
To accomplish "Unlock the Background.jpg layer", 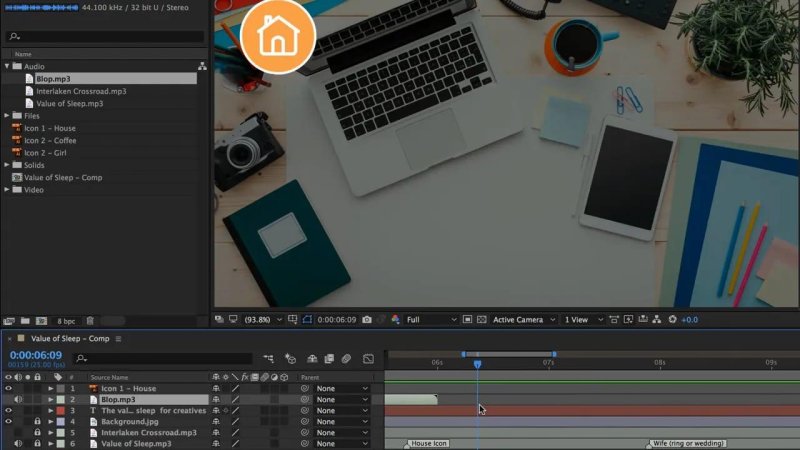I will click(37, 421).
